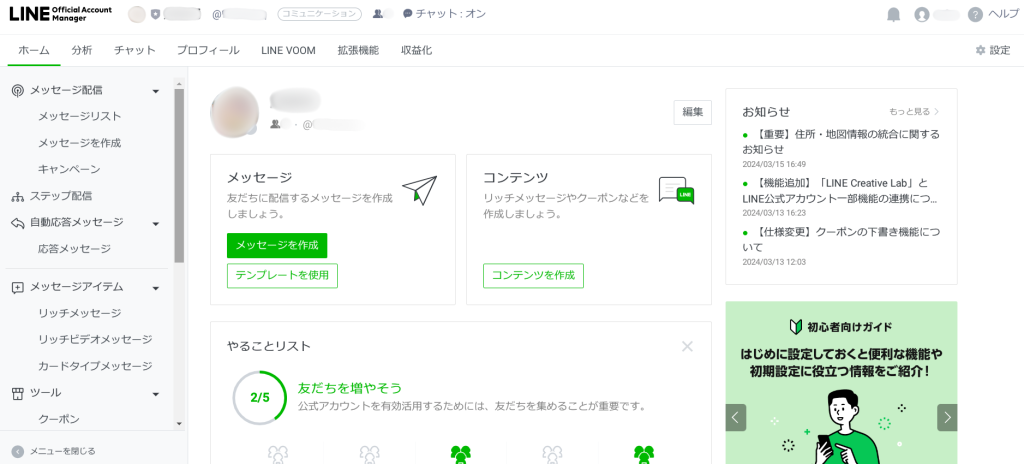Collapse the メッセージ配信 section arrow
The width and height of the screenshot is (1024, 464).
(155, 91)
